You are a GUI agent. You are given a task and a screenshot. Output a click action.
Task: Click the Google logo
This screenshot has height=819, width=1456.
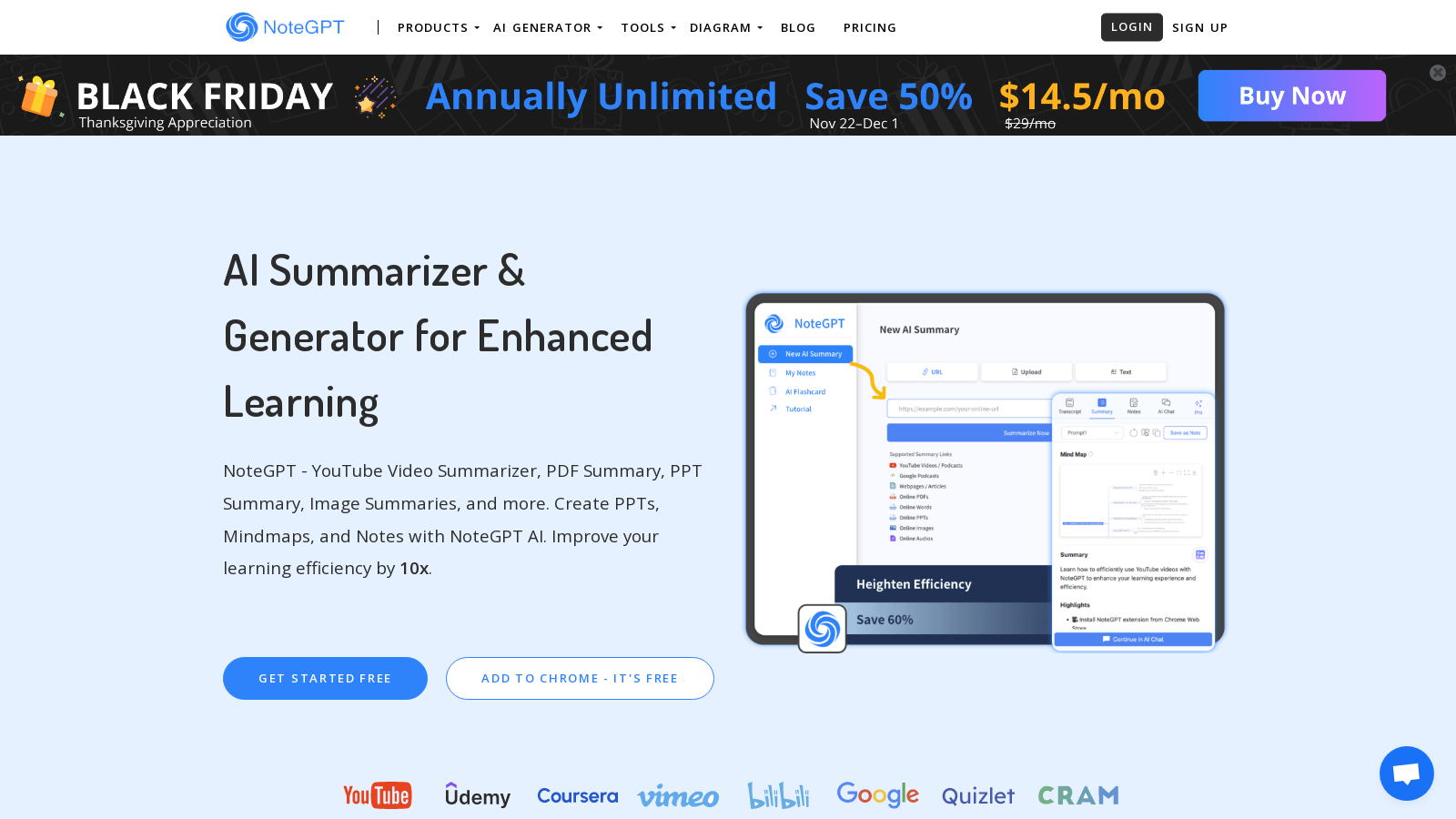[878, 794]
